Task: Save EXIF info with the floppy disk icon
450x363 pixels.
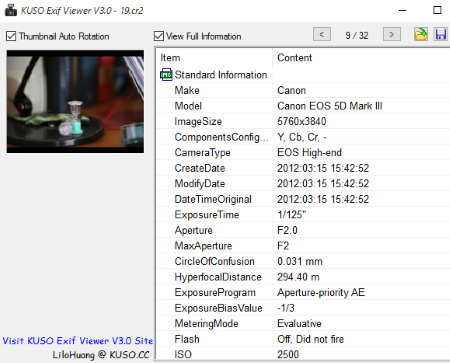Action: click(441, 34)
